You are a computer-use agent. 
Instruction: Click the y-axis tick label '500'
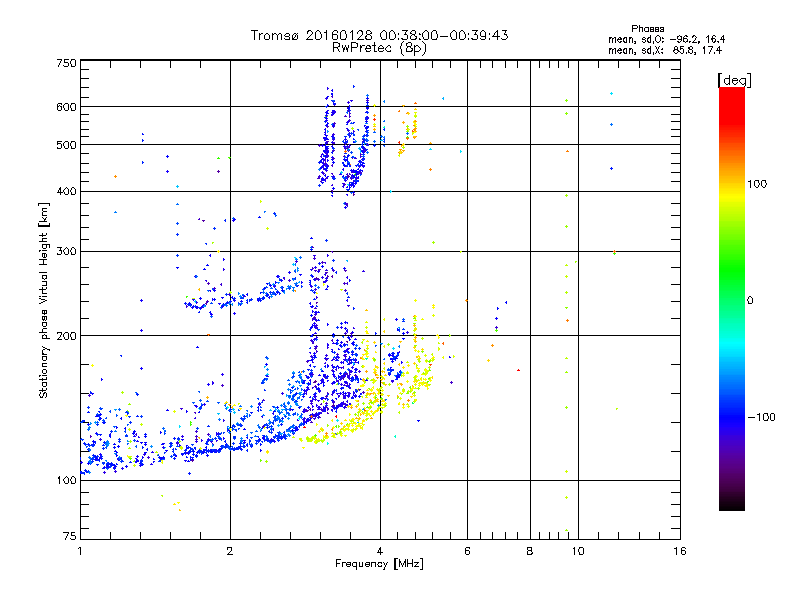(66, 145)
